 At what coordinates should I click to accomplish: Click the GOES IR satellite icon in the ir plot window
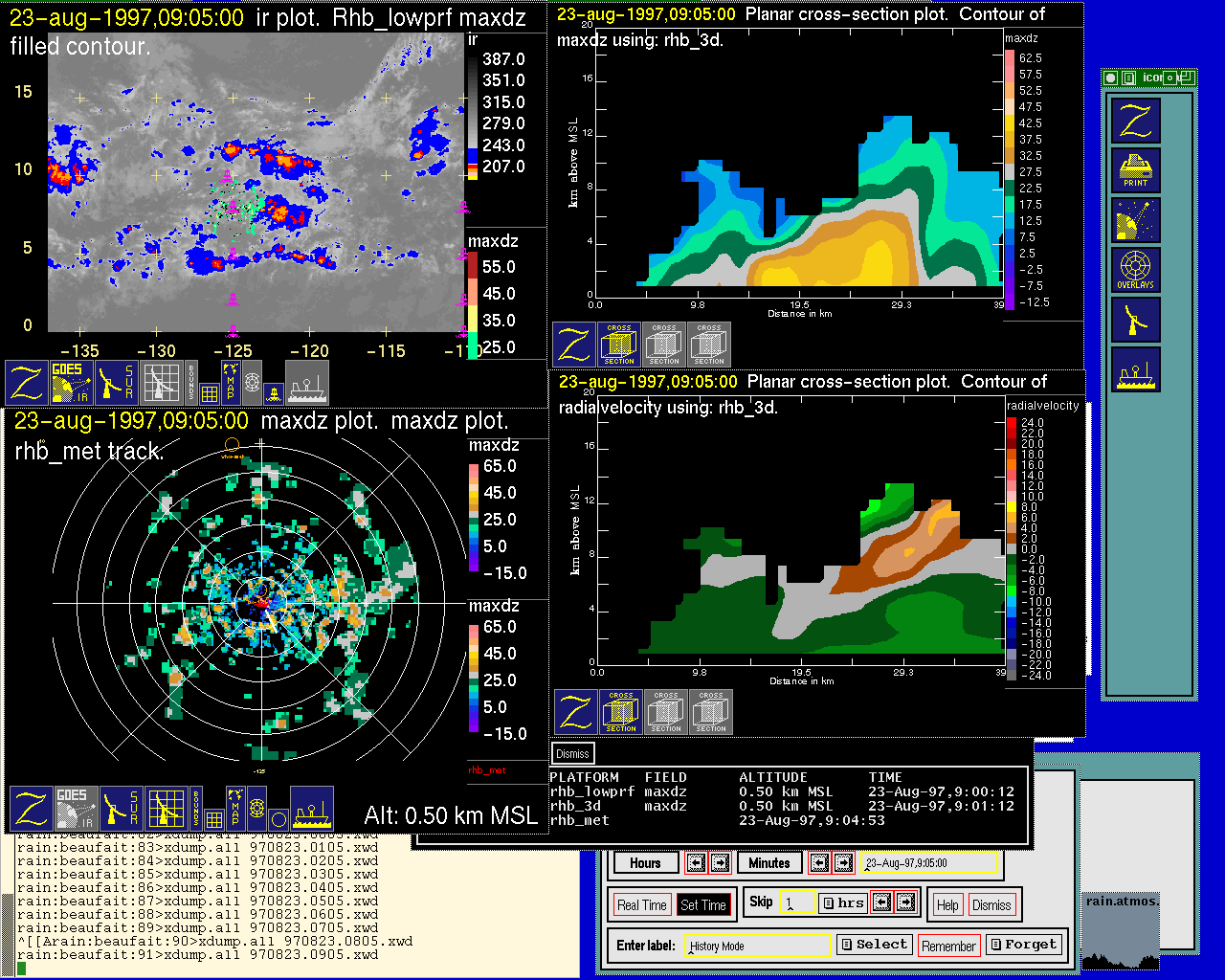coord(73,382)
